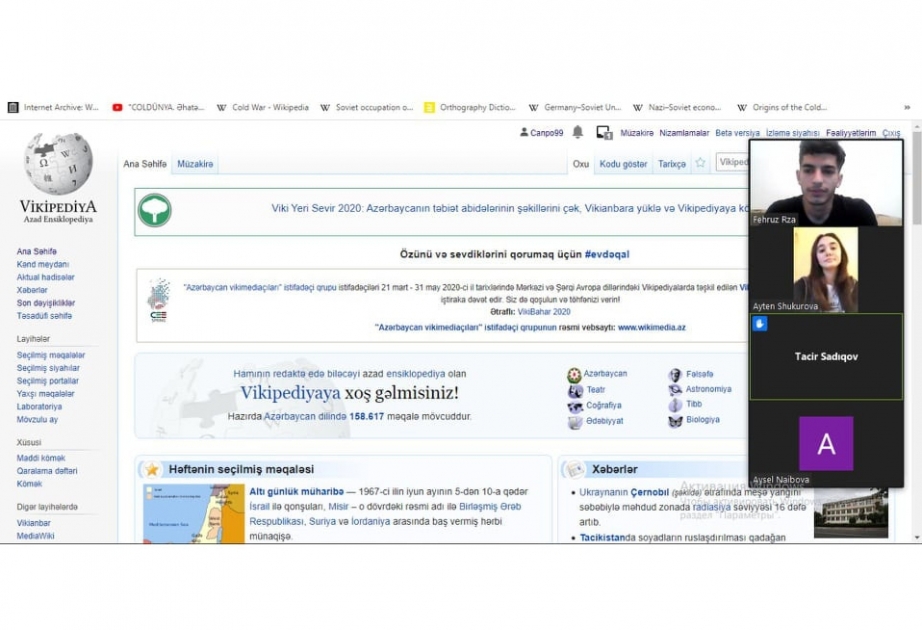922x630 pixels.
Task: Click the 158.617 article count link
Action: (x=366, y=416)
